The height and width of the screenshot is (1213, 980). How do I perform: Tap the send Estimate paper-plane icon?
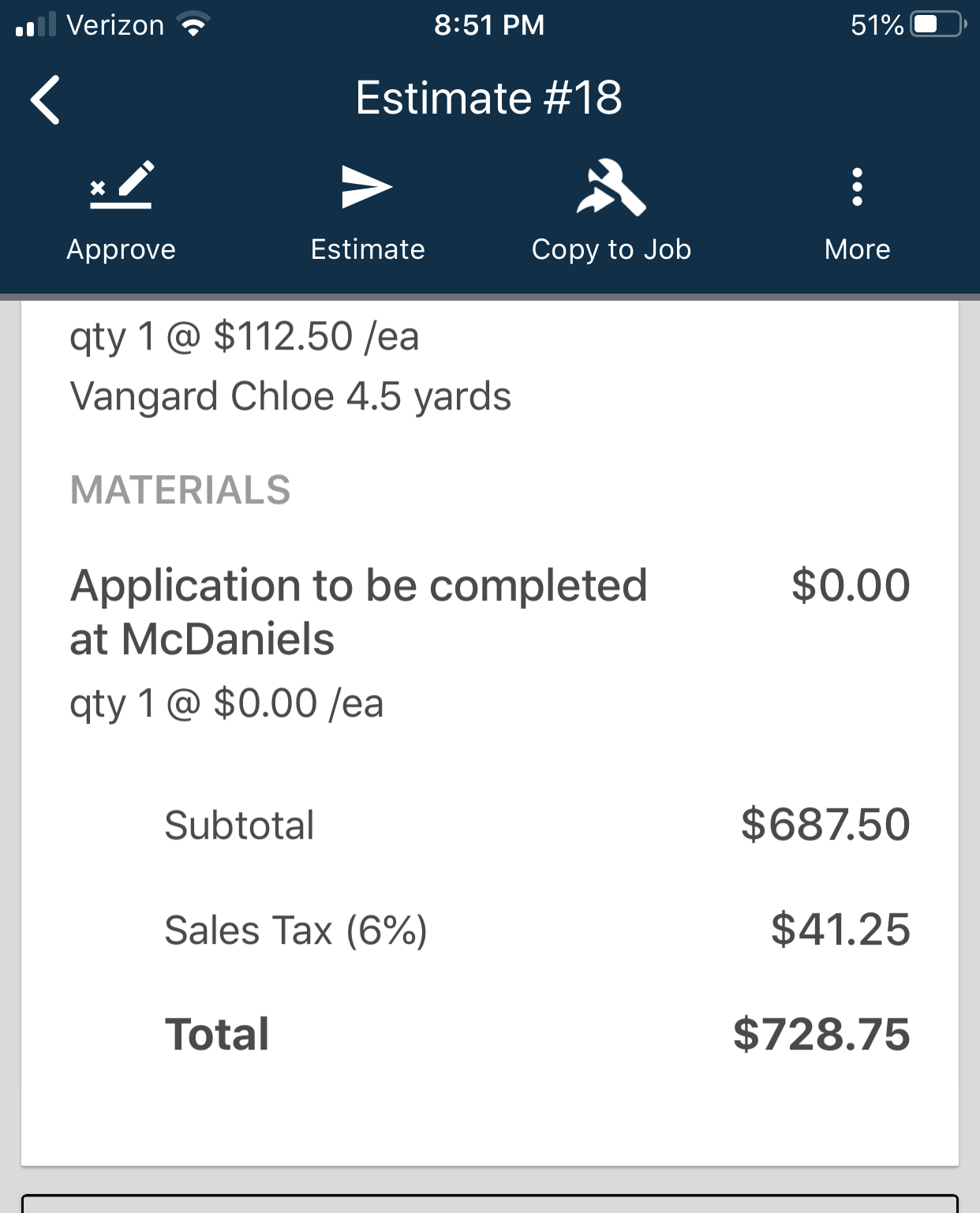click(x=367, y=187)
